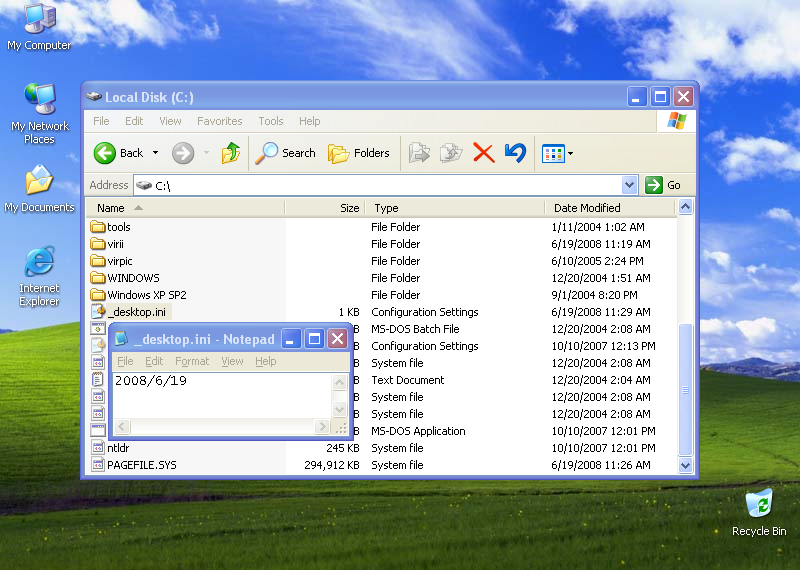800x570 pixels.
Task: Click the Local Disk title bar drive icon
Action: click(x=93, y=96)
